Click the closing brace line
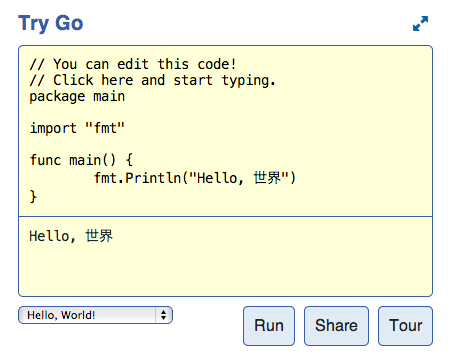 click(x=33, y=196)
